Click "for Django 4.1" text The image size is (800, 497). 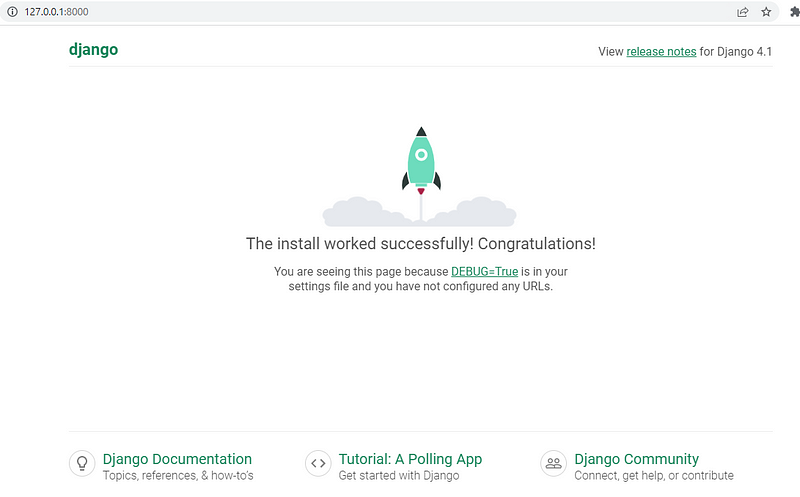tap(736, 52)
